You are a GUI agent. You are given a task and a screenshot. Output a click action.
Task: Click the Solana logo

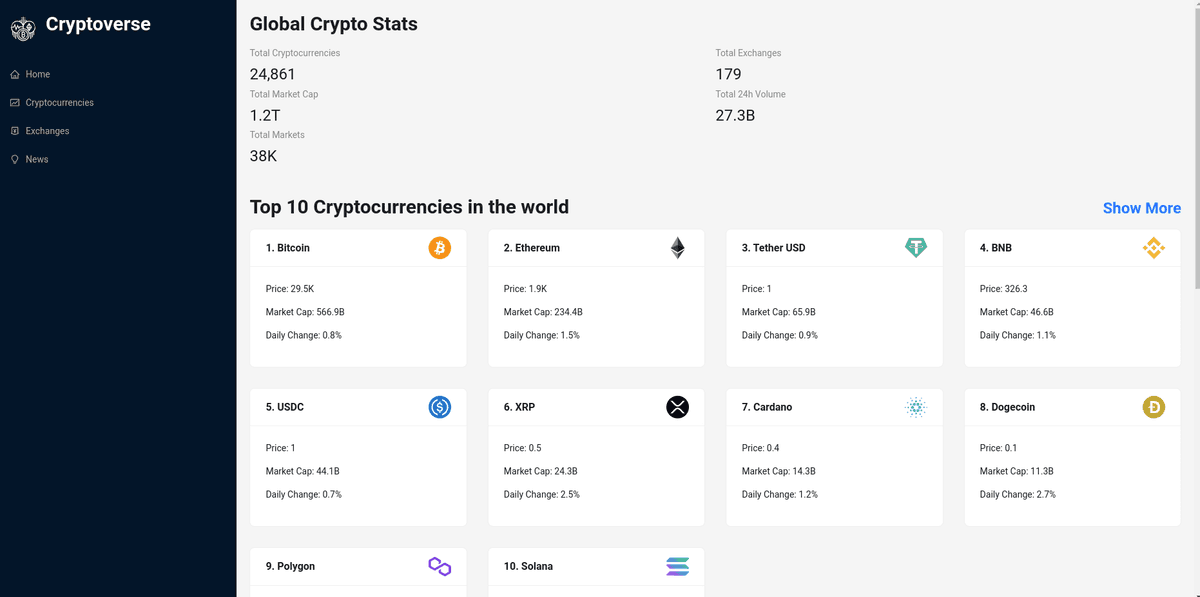point(678,566)
